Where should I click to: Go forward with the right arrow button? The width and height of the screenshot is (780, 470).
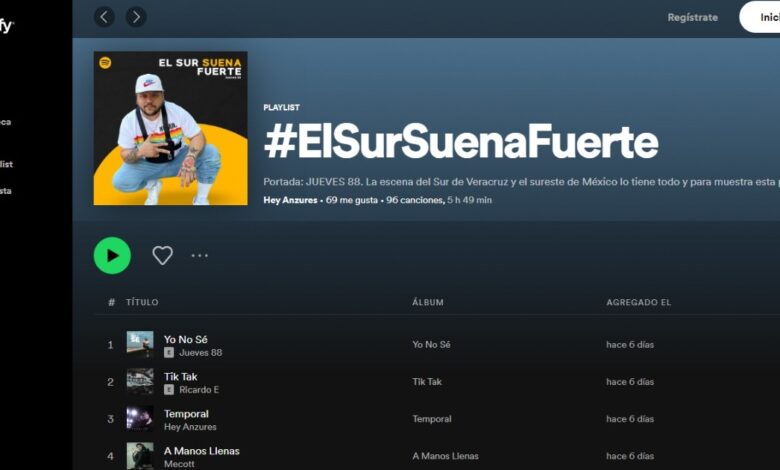[136, 17]
